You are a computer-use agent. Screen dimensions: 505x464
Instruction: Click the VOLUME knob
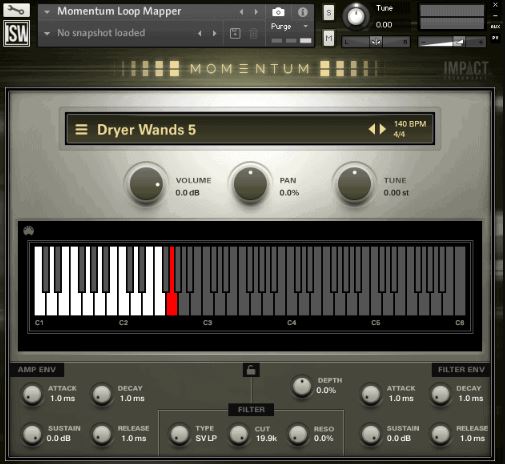tap(146, 184)
